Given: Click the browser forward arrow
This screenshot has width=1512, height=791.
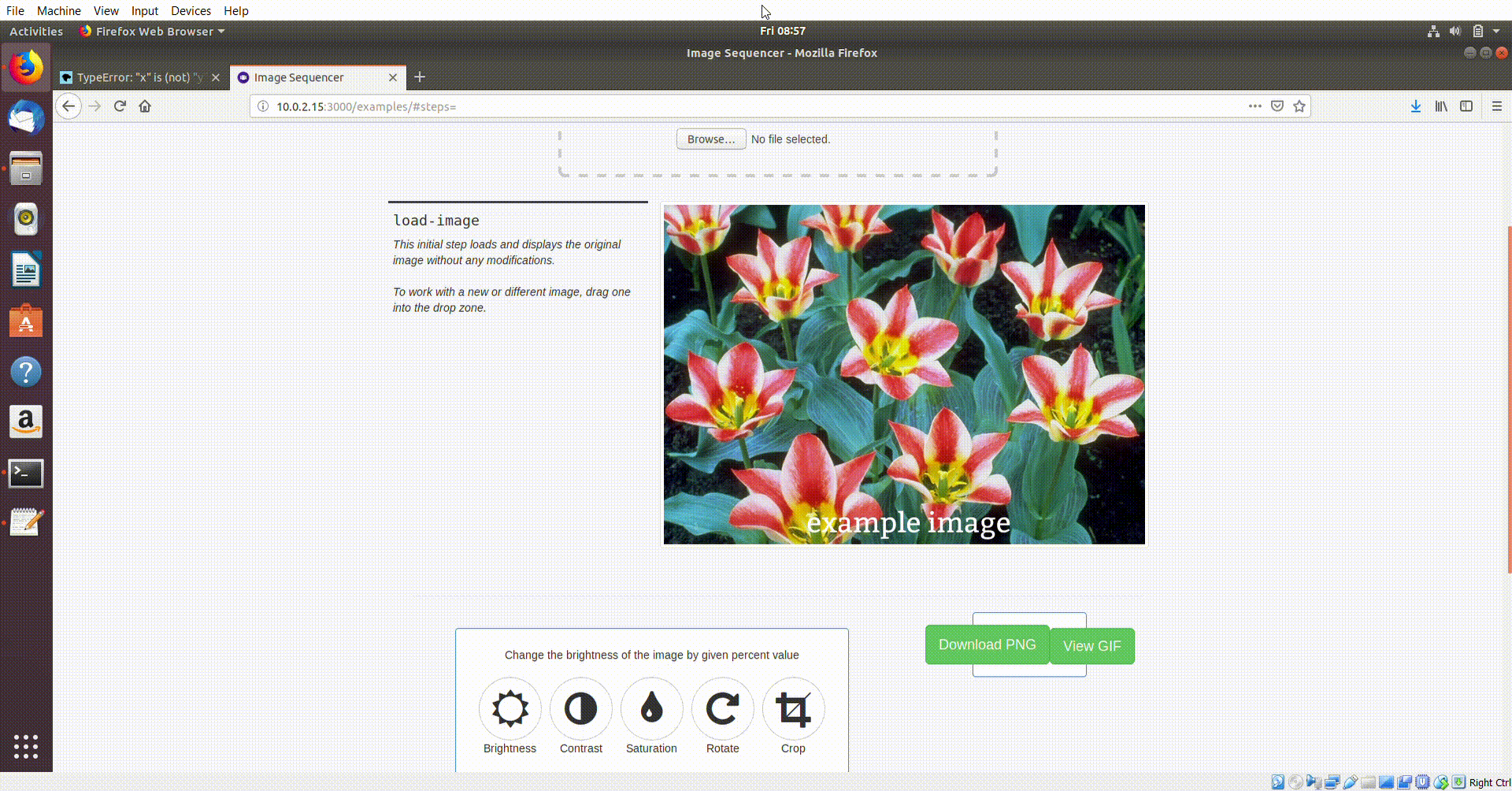Looking at the screenshot, I should click(x=95, y=106).
